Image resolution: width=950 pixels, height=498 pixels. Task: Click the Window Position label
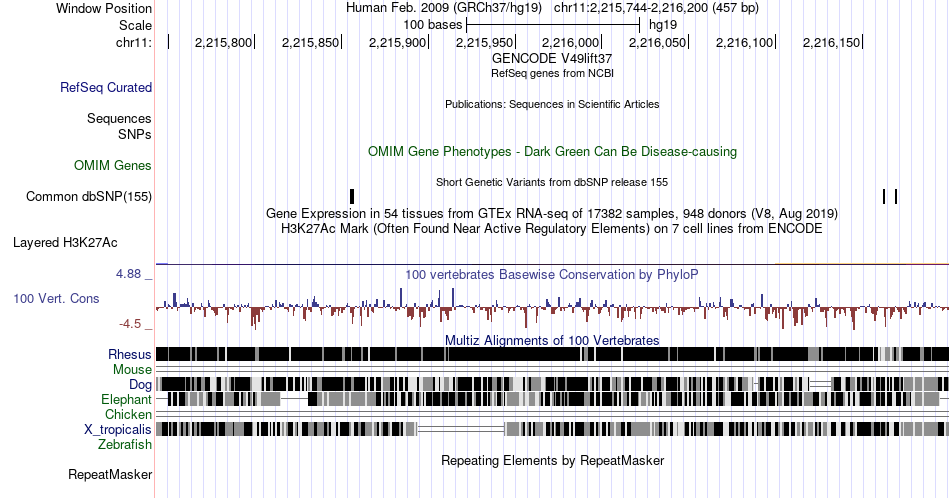104,8
